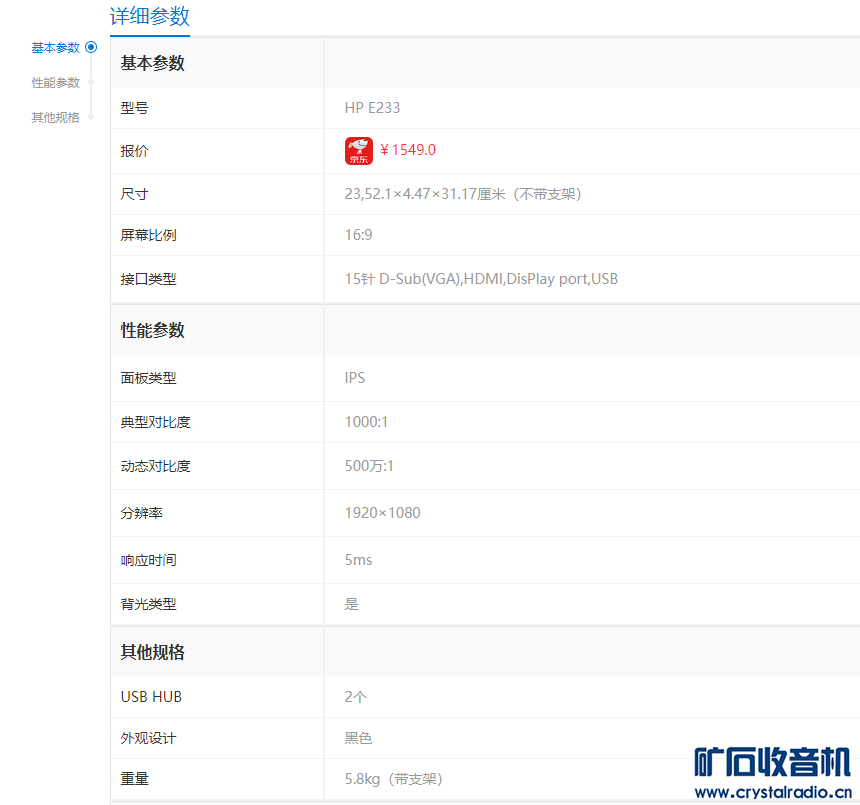The height and width of the screenshot is (805, 860).
Task: Click the 报价 row label
Action: click(134, 151)
